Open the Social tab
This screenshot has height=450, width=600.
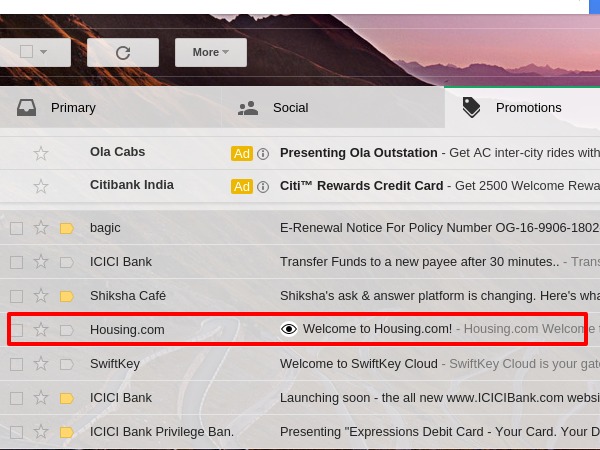pyautogui.click(x=290, y=108)
